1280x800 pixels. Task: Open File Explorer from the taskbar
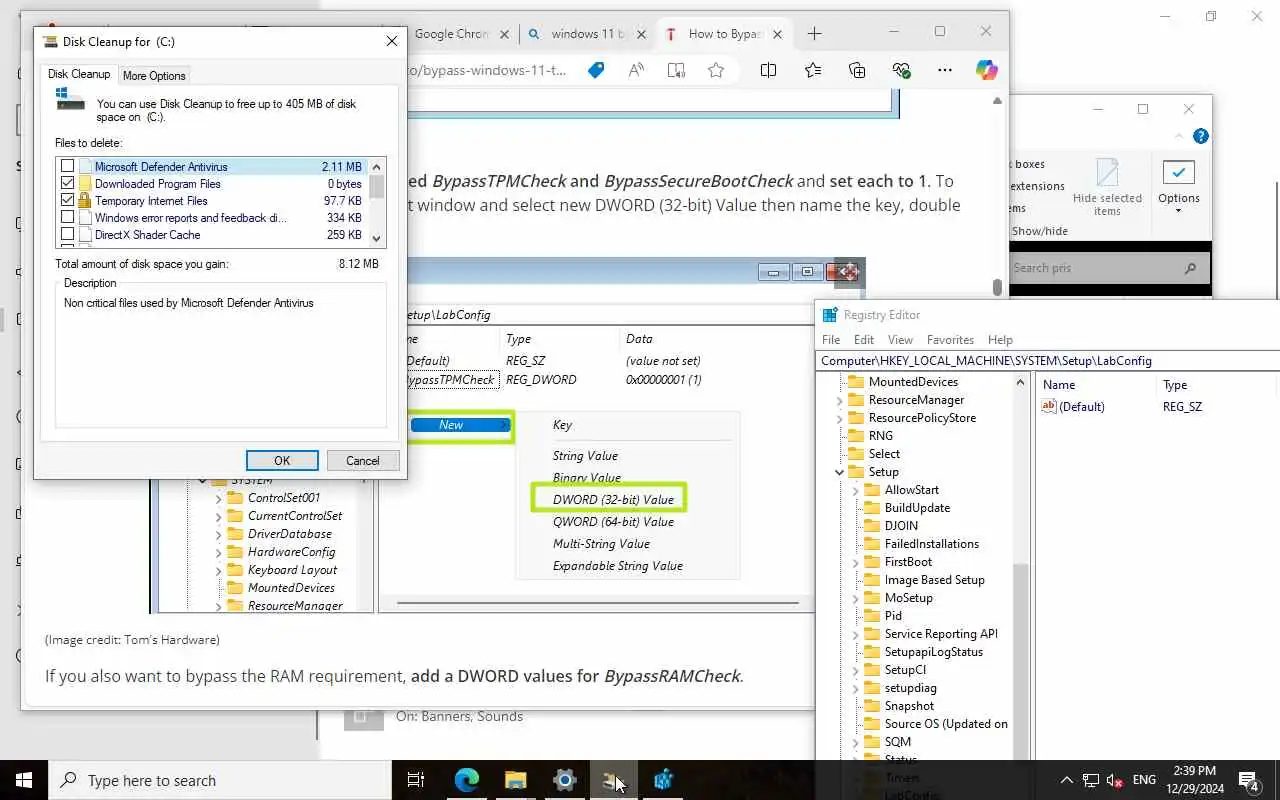coord(515,780)
